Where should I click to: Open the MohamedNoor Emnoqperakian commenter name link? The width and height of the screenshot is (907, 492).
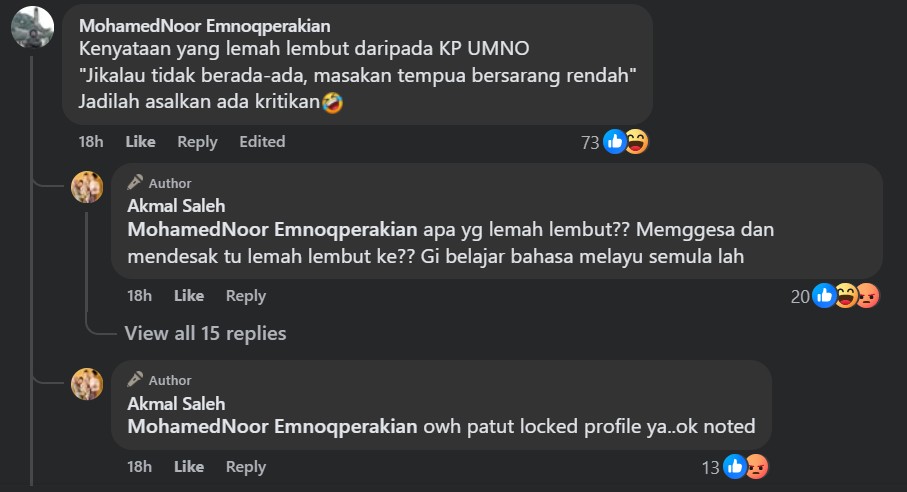click(x=205, y=26)
